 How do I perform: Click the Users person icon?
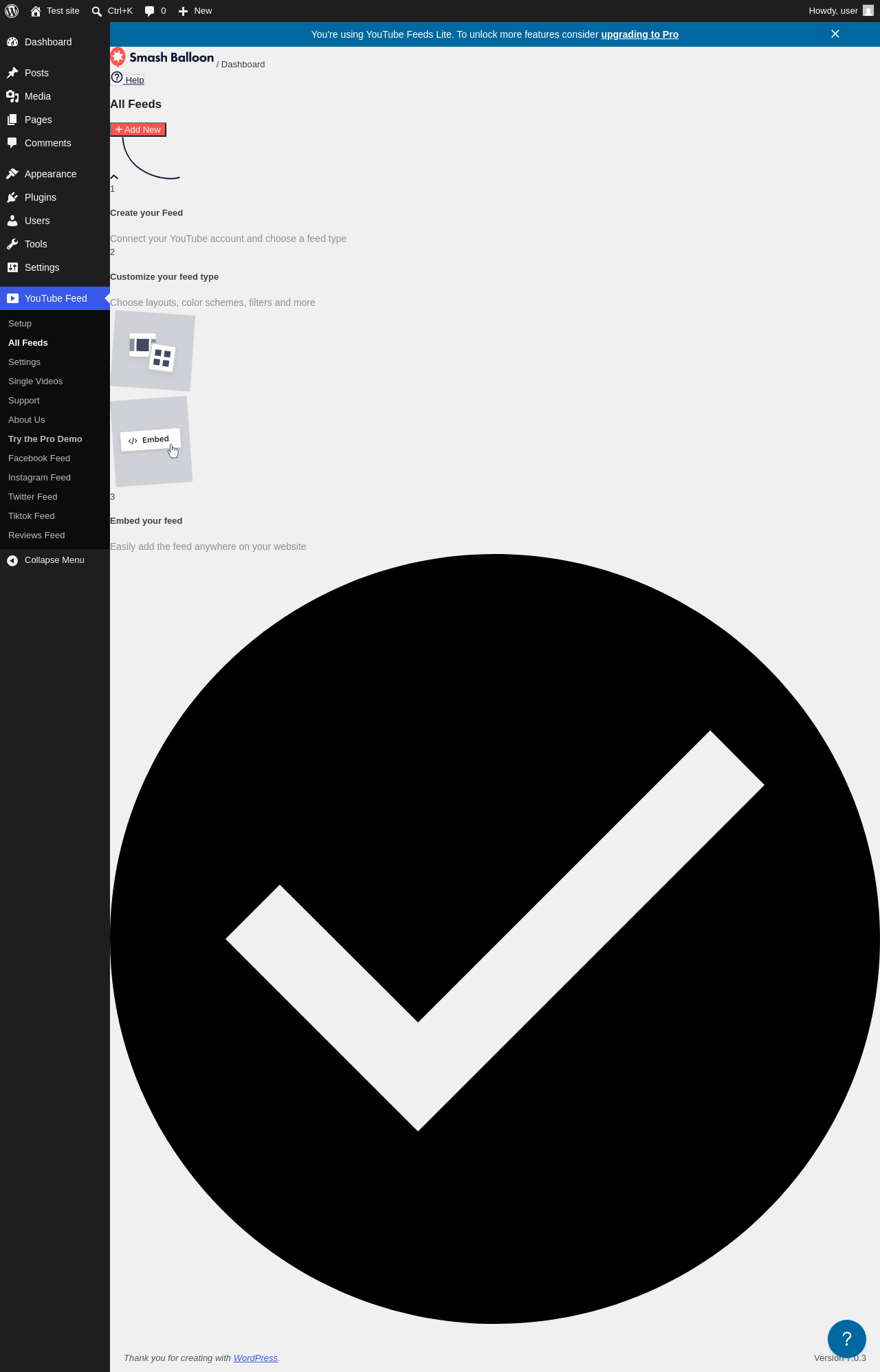tap(12, 221)
